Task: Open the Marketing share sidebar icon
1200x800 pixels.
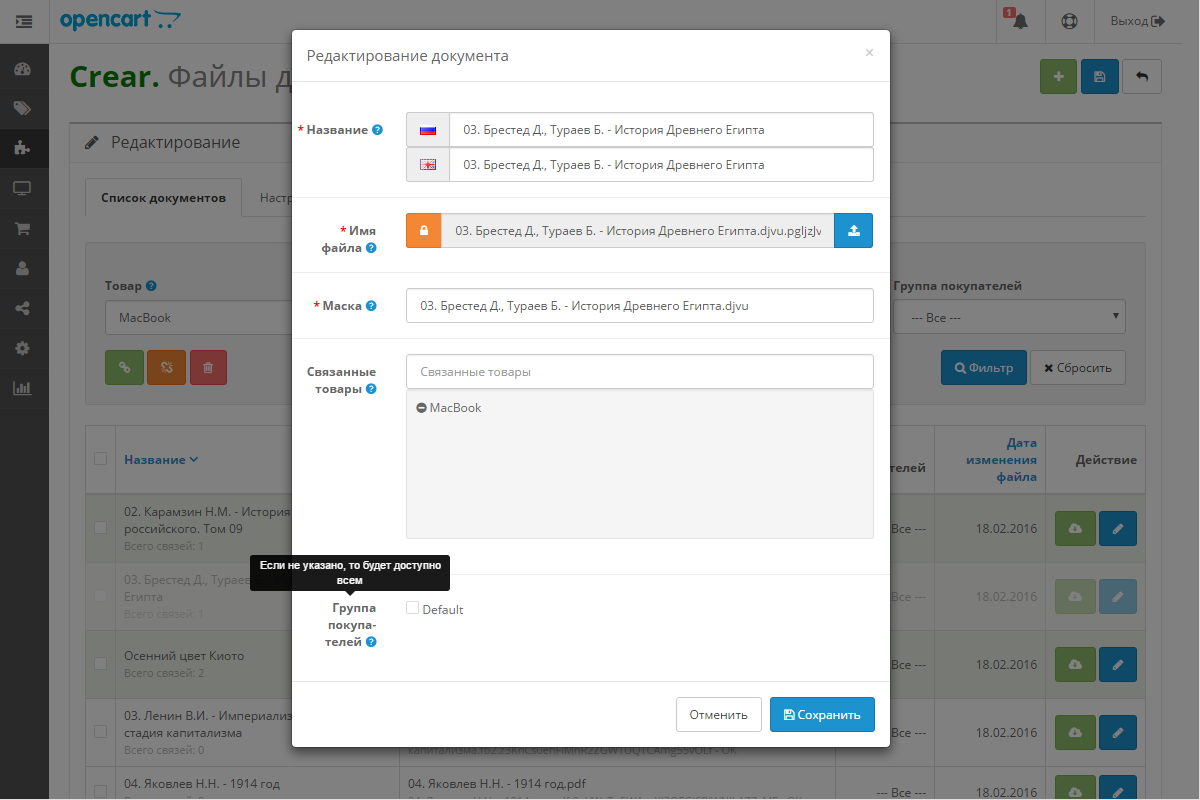Action: (23, 308)
